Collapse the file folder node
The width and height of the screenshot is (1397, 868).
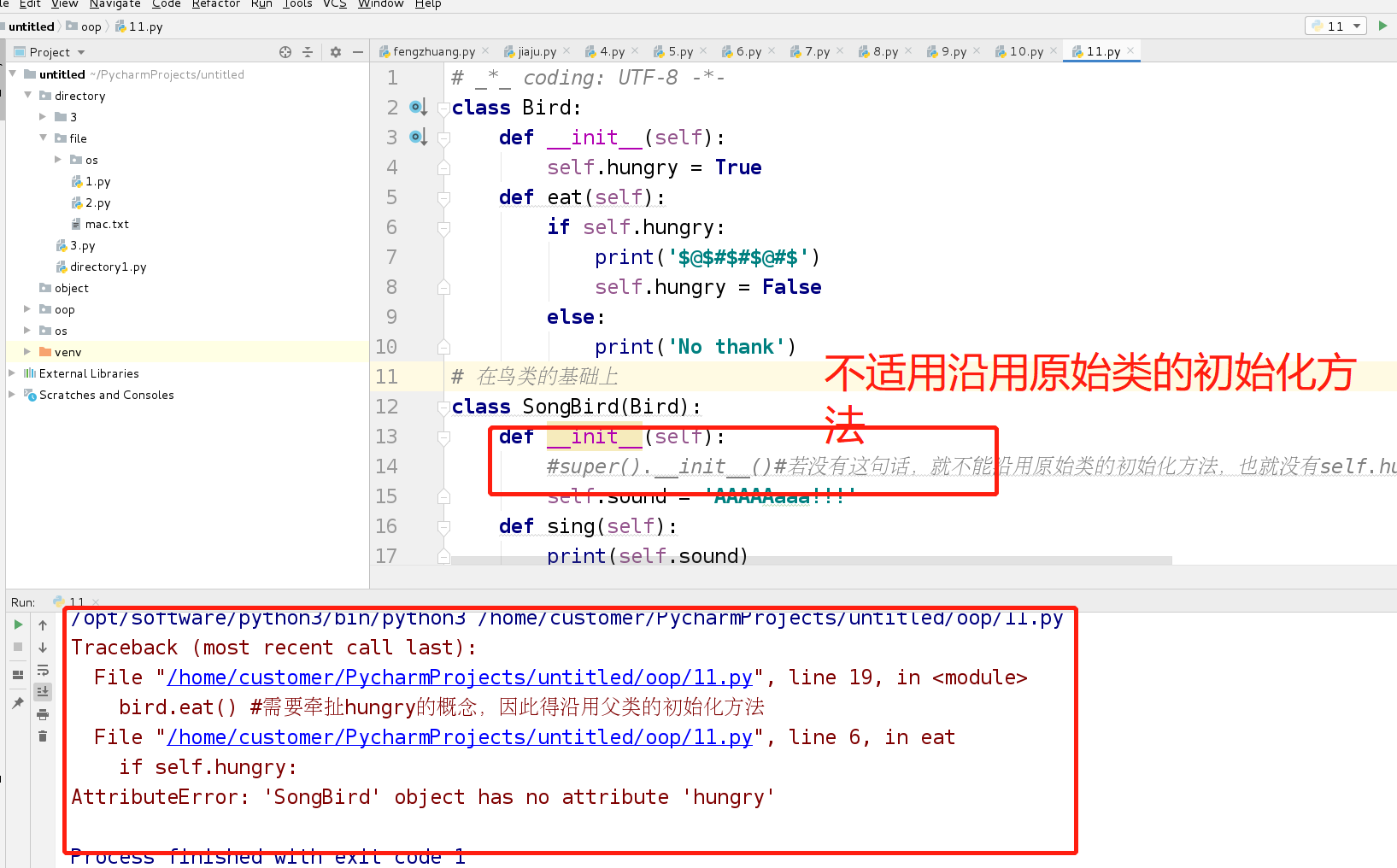[43, 138]
